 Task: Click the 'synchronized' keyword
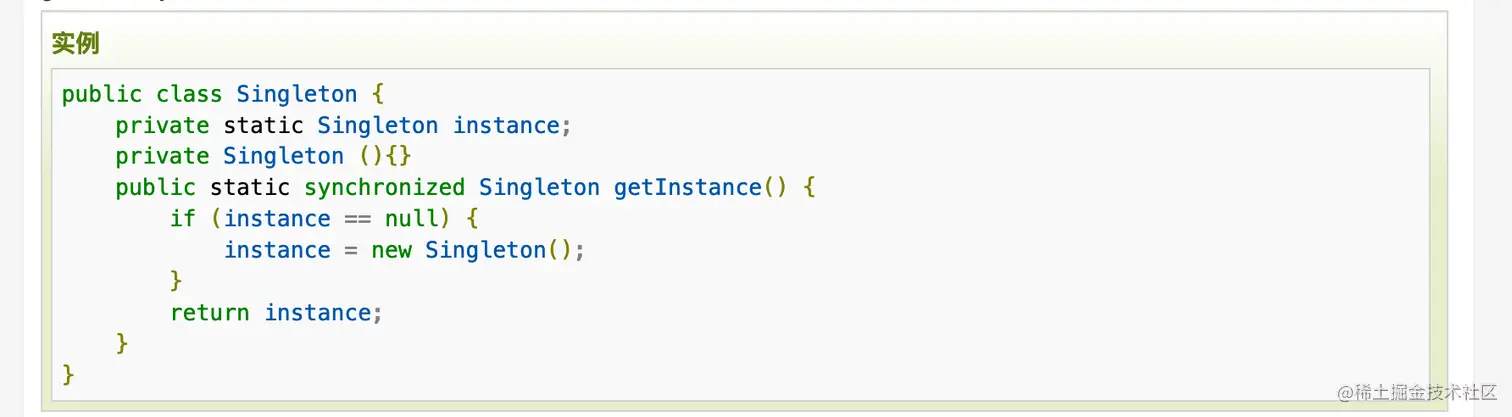(384, 187)
